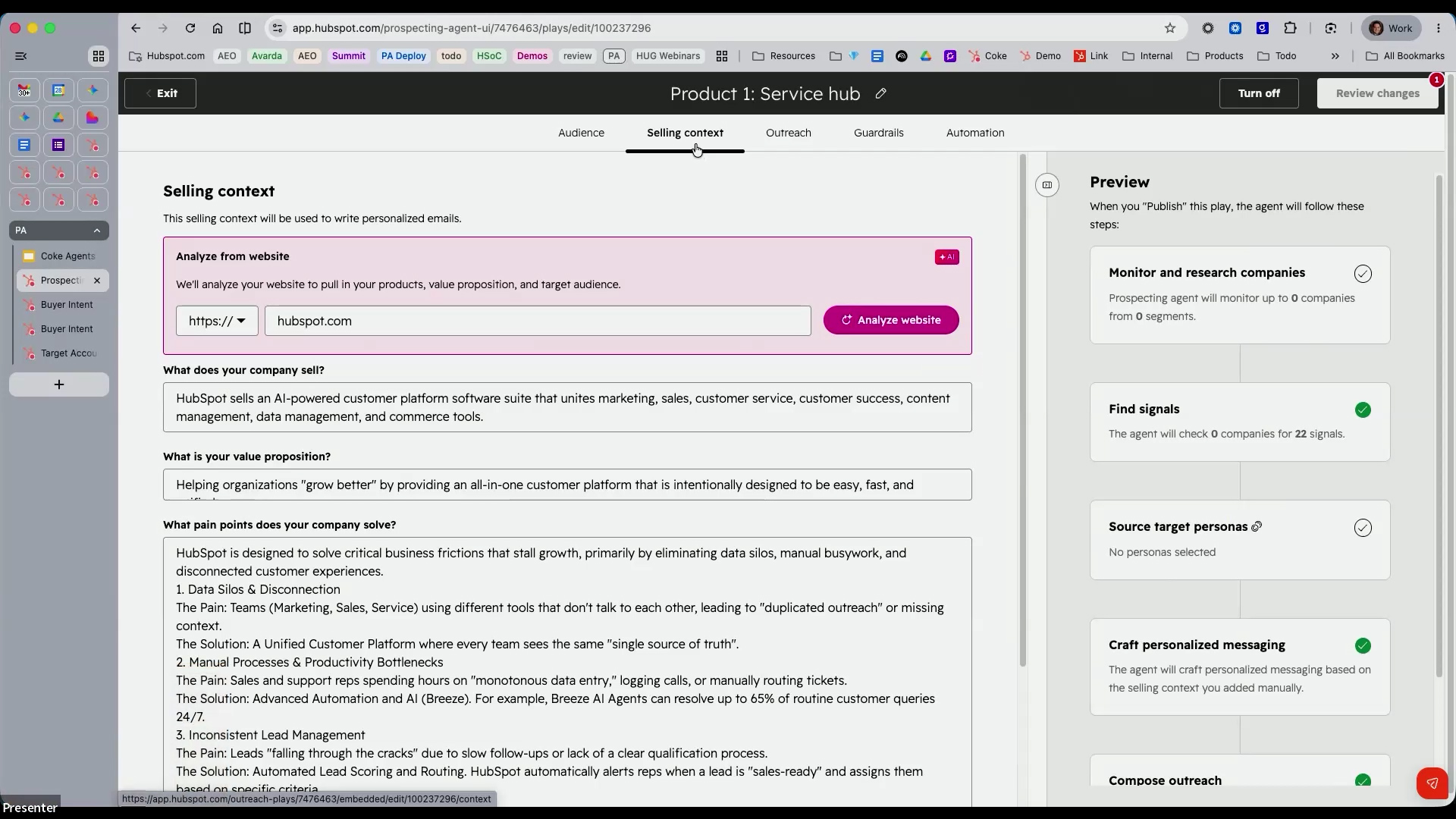The width and height of the screenshot is (1456, 819).
Task: Click the value proposition text box
Action: pyautogui.click(x=567, y=485)
